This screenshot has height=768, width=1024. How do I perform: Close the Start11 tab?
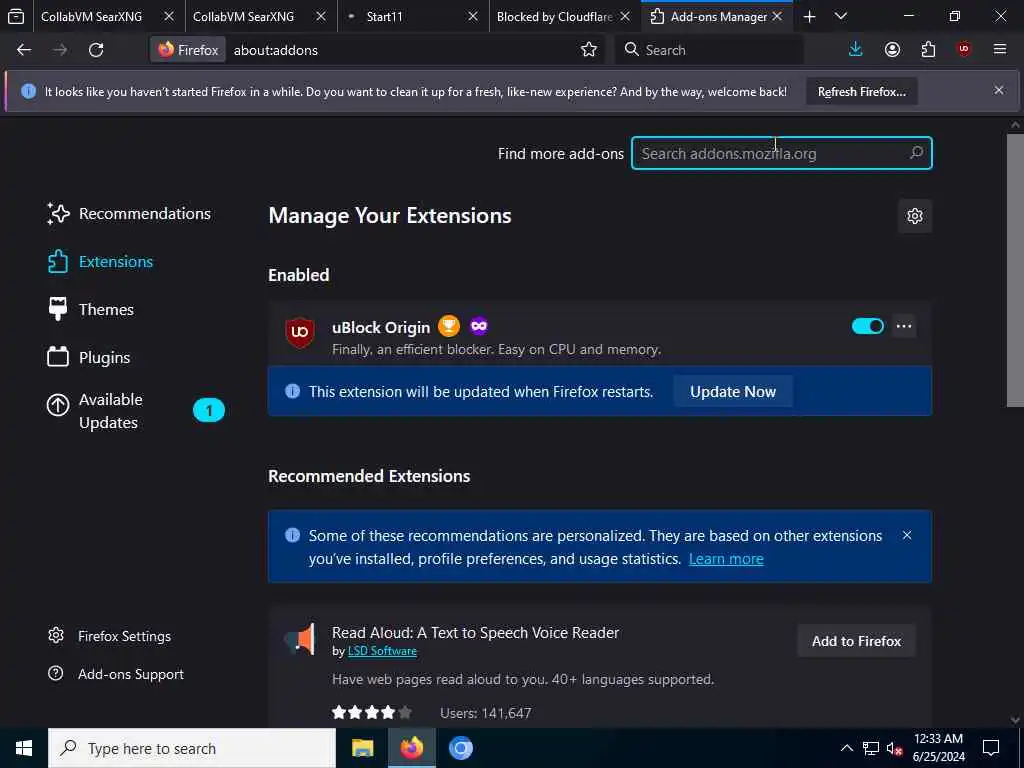click(x=473, y=16)
